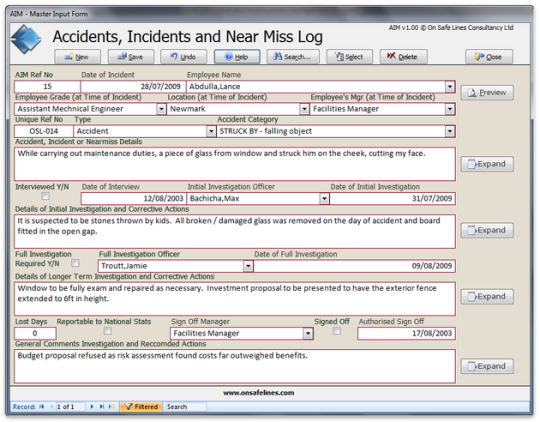Click in the accident details text area

235,164
